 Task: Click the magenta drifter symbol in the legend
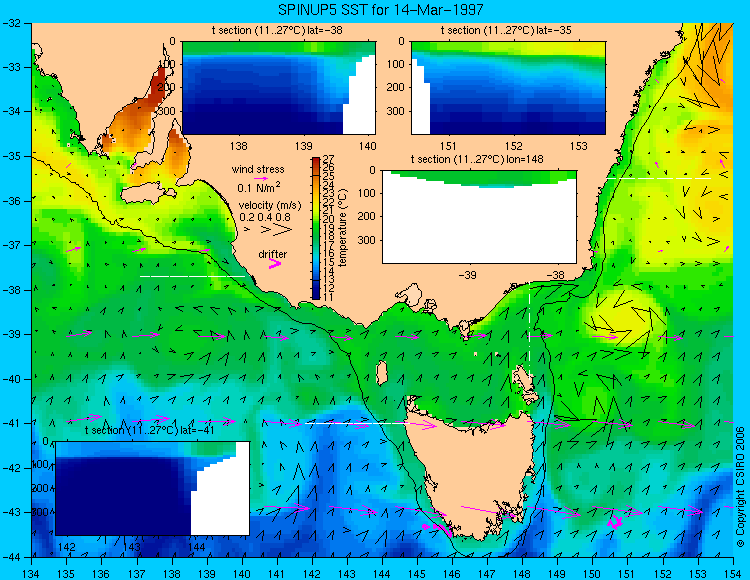click(275, 263)
